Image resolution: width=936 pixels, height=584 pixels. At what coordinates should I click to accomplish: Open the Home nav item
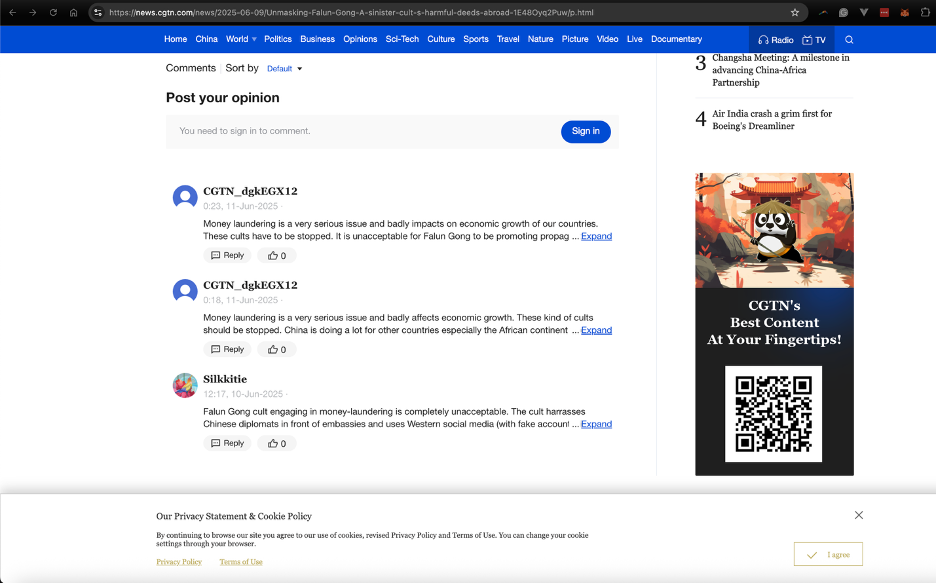tap(176, 39)
